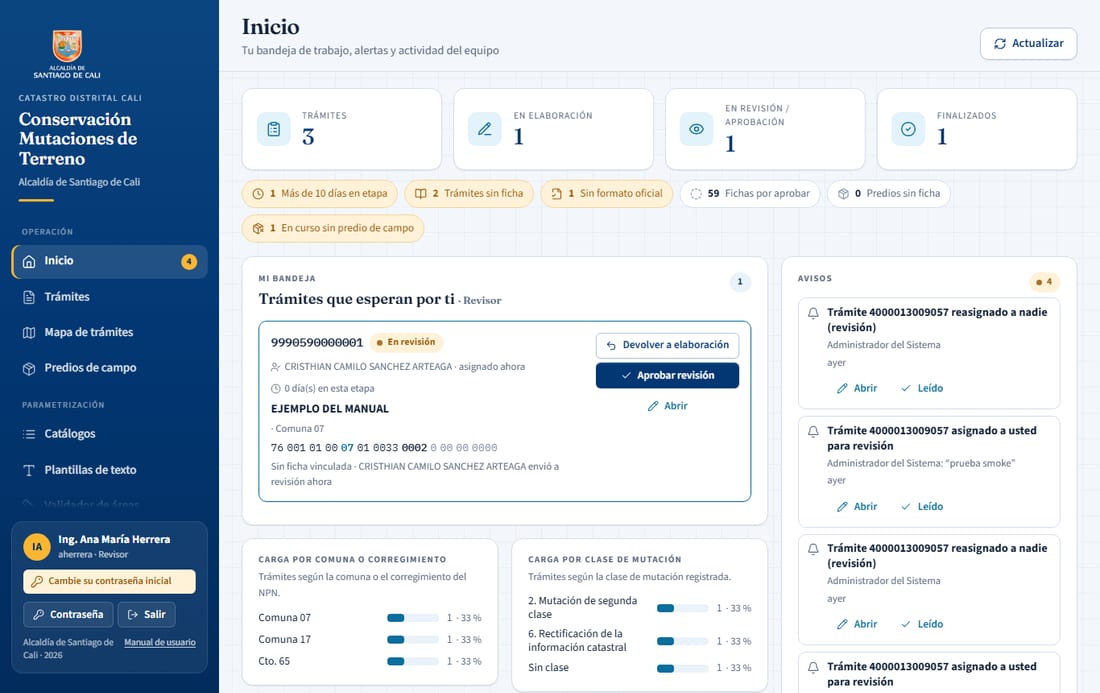The image size is (1100, 693).
Task: Click the clock icon in Más de 10 días chip
Action: (x=257, y=194)
